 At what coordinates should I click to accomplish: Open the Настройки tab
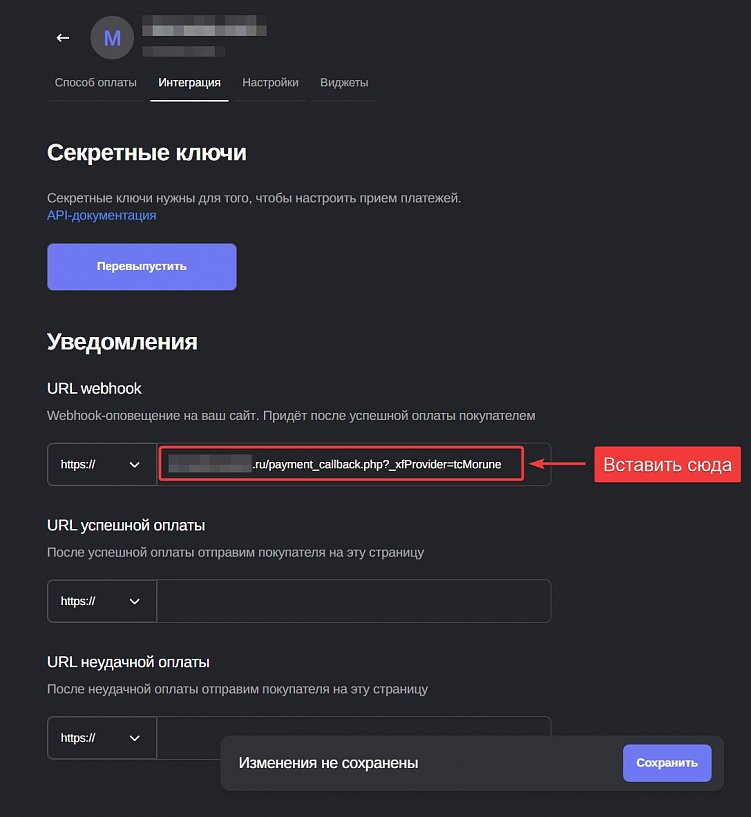click(269, 83)
